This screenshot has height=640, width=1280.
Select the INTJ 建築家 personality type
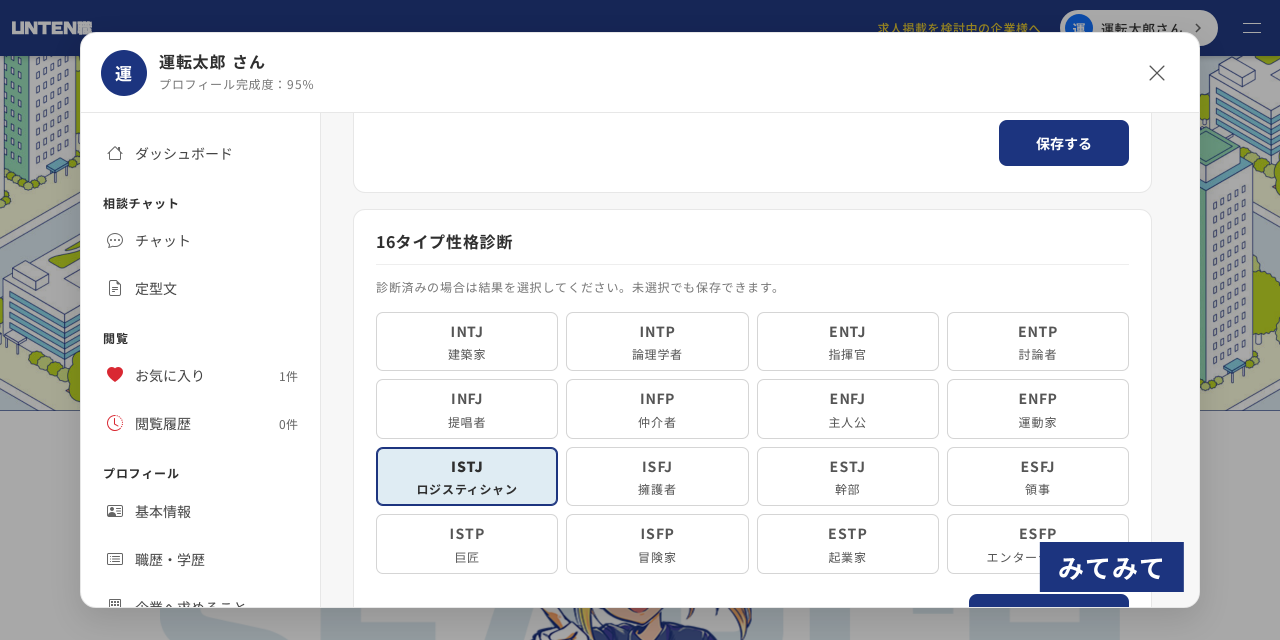[467, 341]
